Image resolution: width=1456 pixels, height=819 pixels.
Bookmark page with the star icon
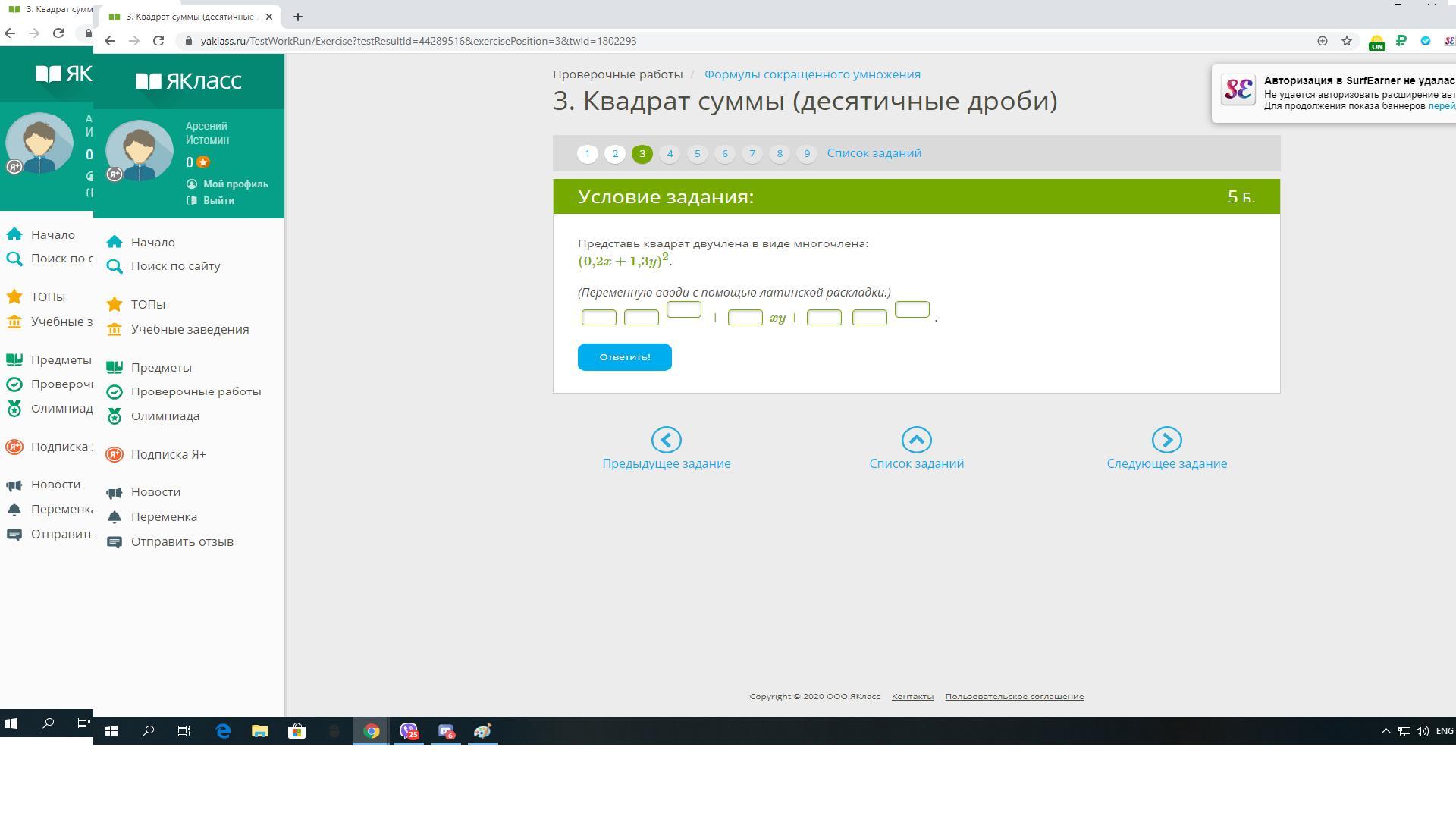[x=1347, y=41]
